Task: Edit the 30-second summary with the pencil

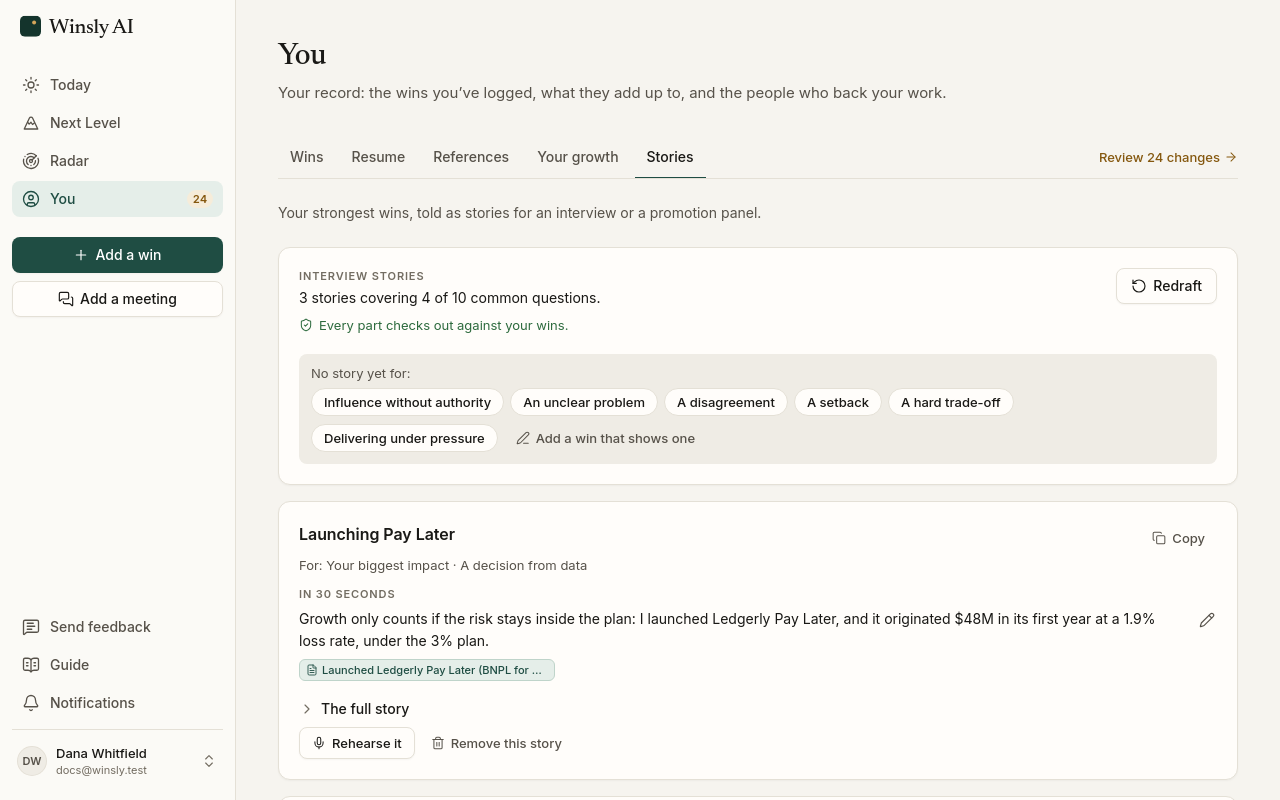Action: (x=1207, y=620)
